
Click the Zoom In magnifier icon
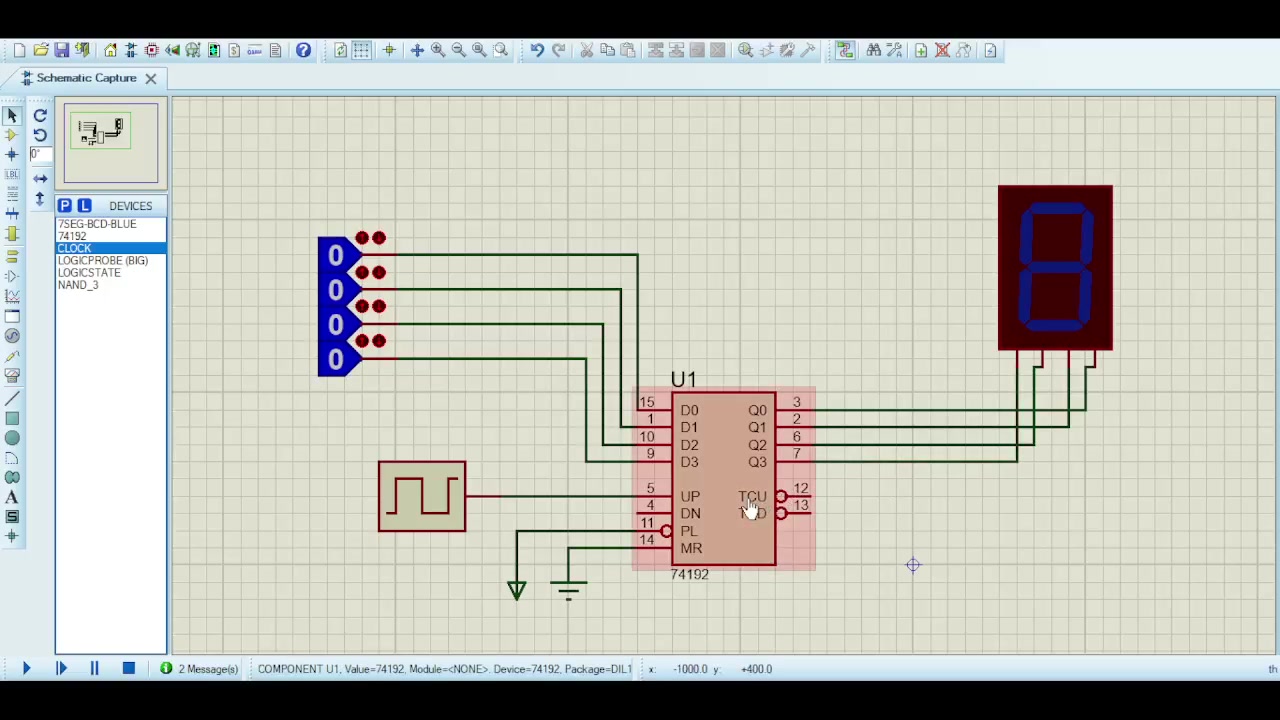point(438,50)
